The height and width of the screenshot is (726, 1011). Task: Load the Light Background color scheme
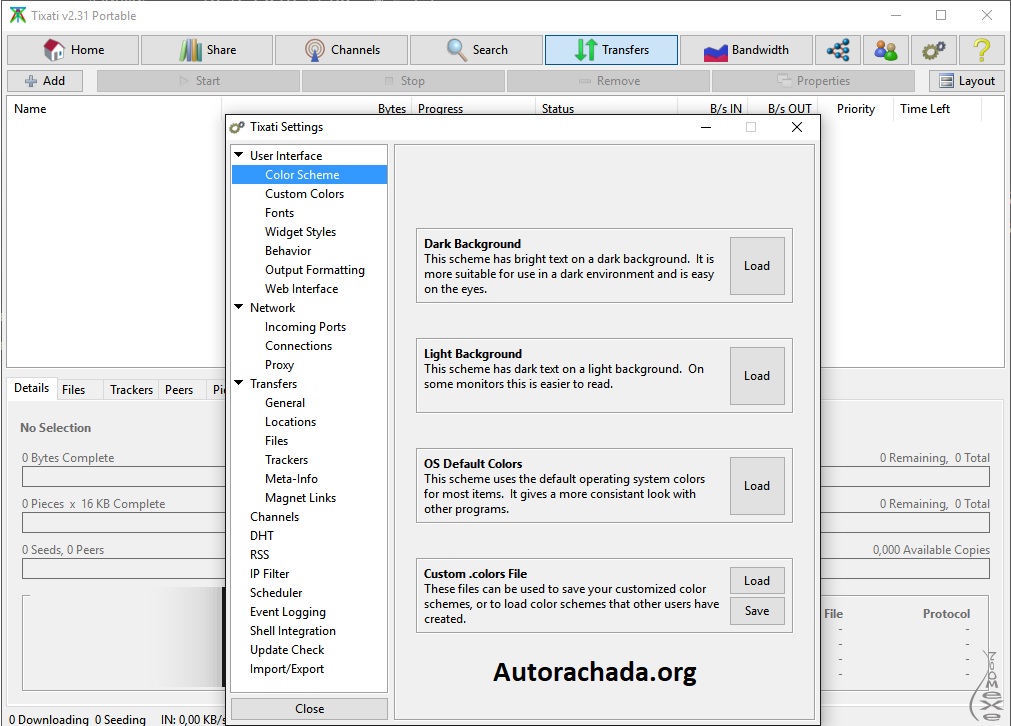[x=757, y=376]
